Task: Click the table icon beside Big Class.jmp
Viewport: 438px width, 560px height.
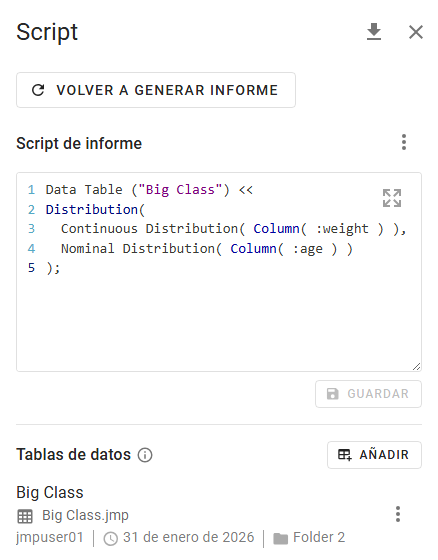Action: (25, 516)
